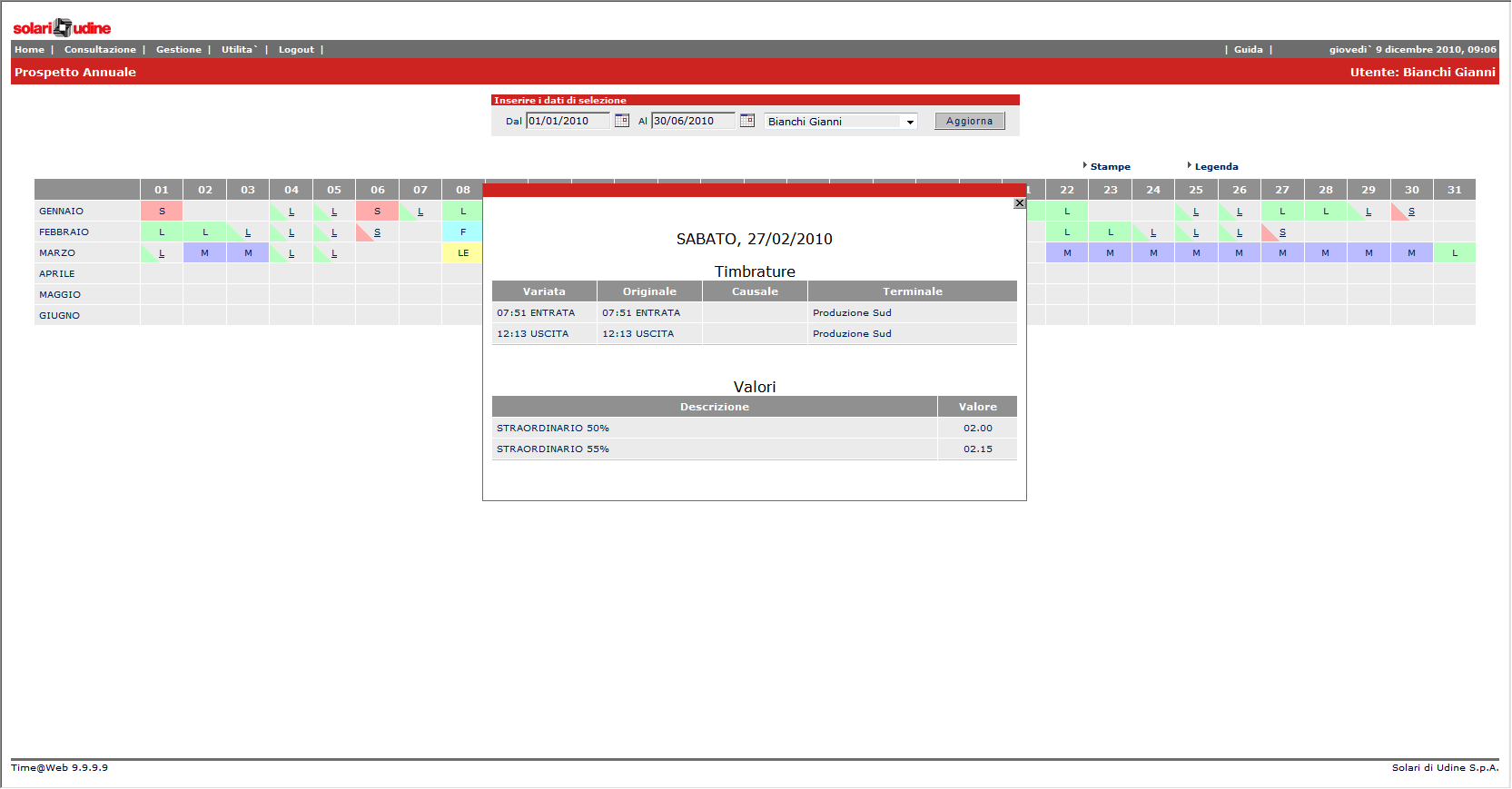Screen dimensions: 1512x789
Task: Open the Gestione menu
Action: pyautogui.click(x=179, y=50)
